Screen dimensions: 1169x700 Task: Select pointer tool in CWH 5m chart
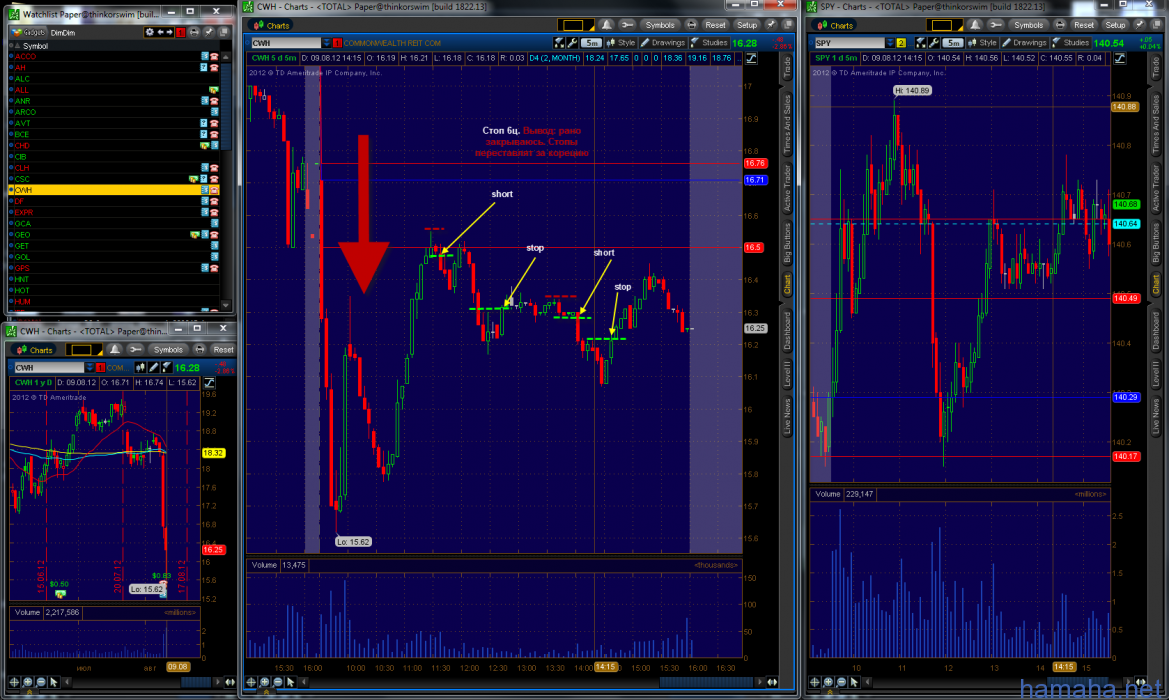[292, 682]
